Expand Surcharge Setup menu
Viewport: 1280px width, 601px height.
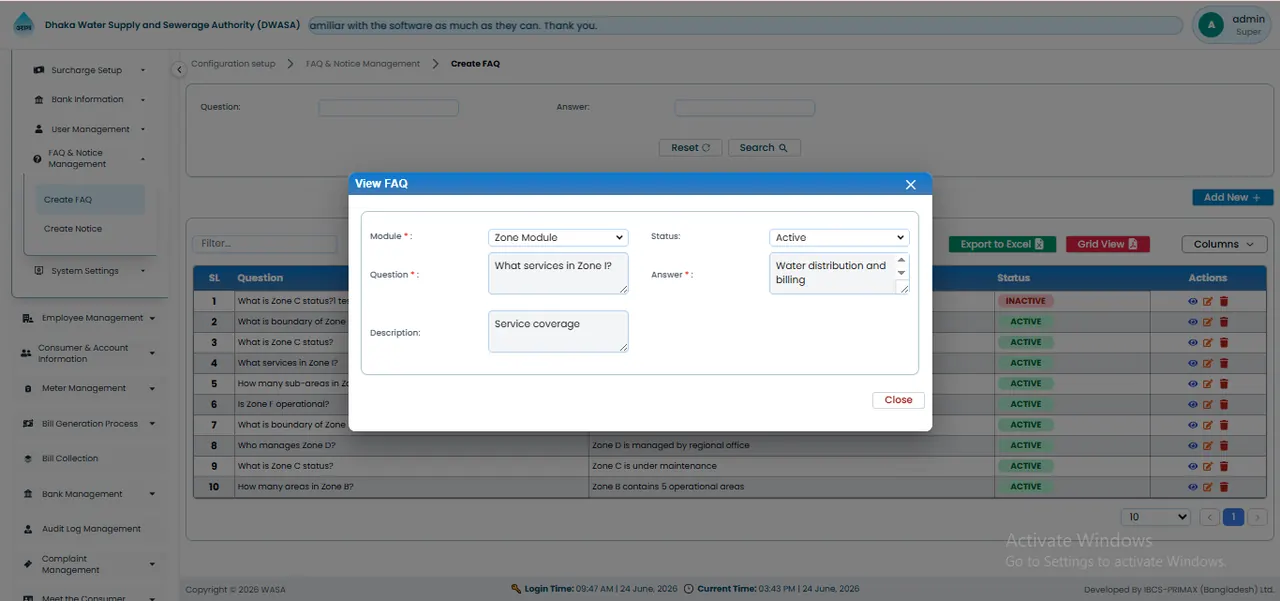89,70
